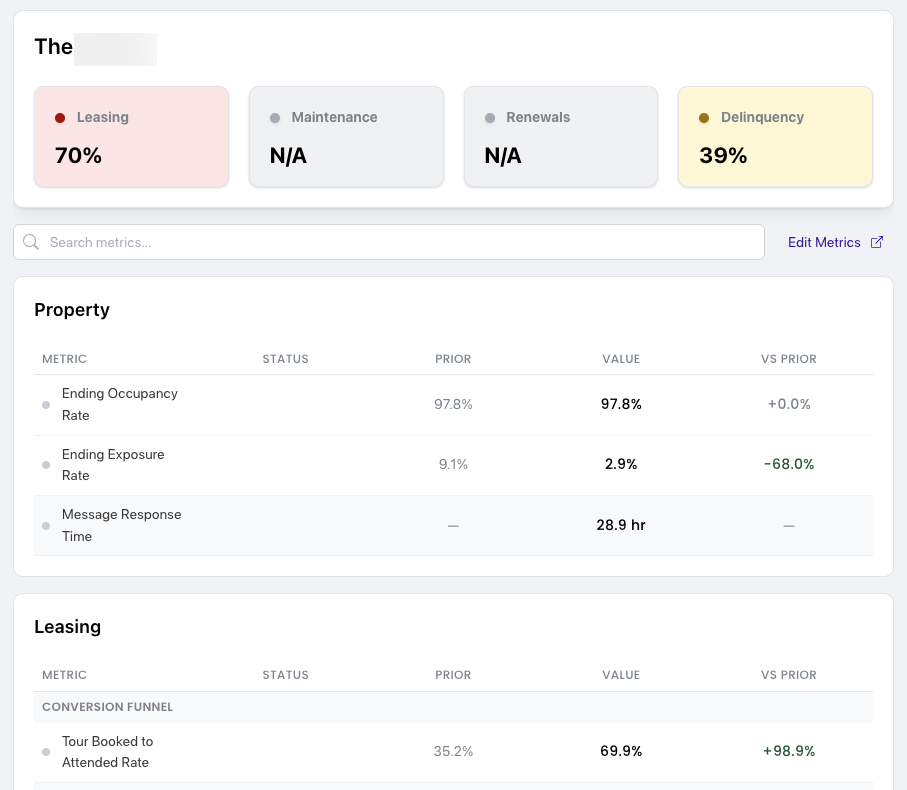Click the 9.1% prior exposure value
907x790 pixels.
click(x=454, y=464)
